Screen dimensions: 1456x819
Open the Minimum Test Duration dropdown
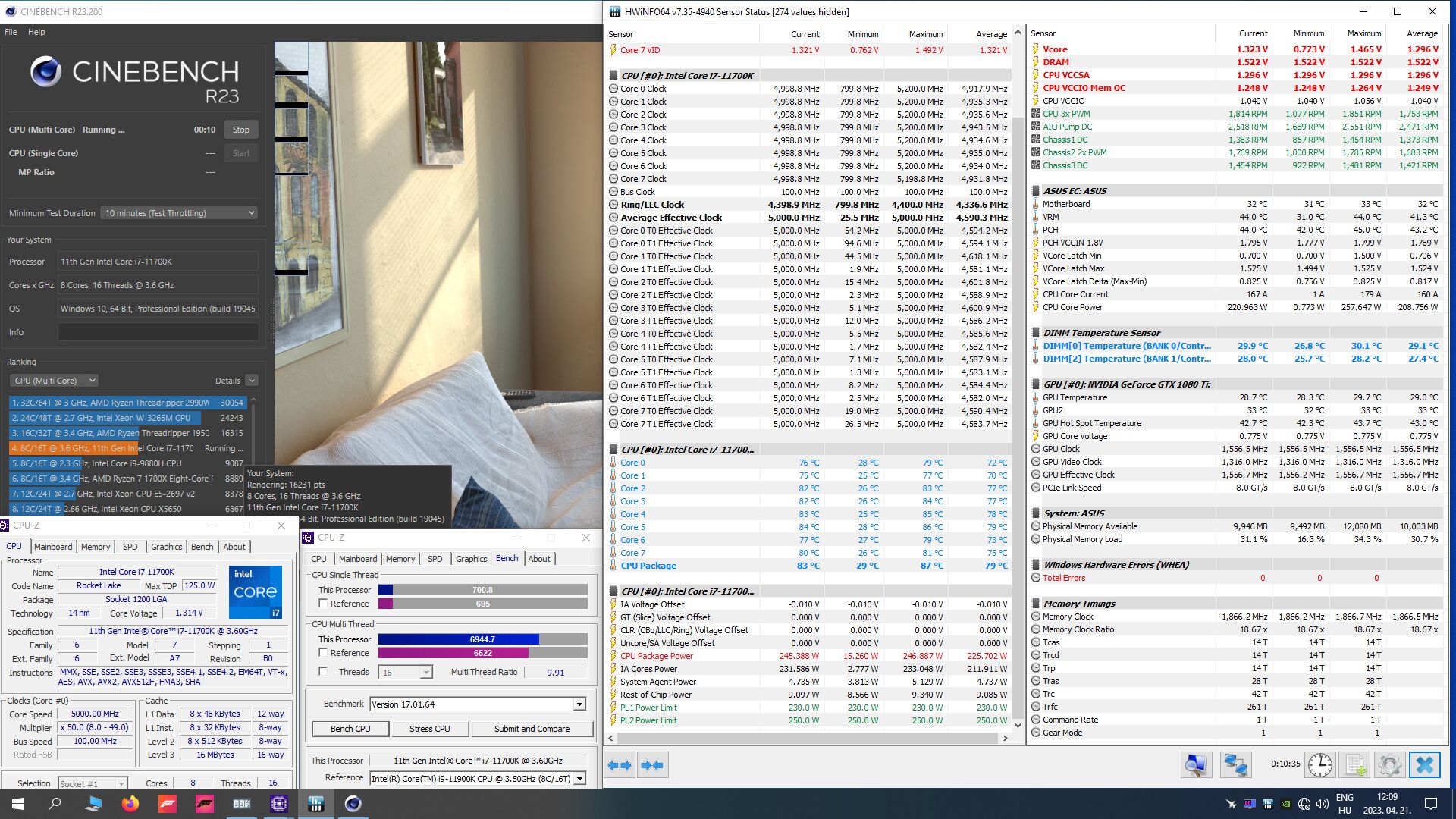point(179,213)
